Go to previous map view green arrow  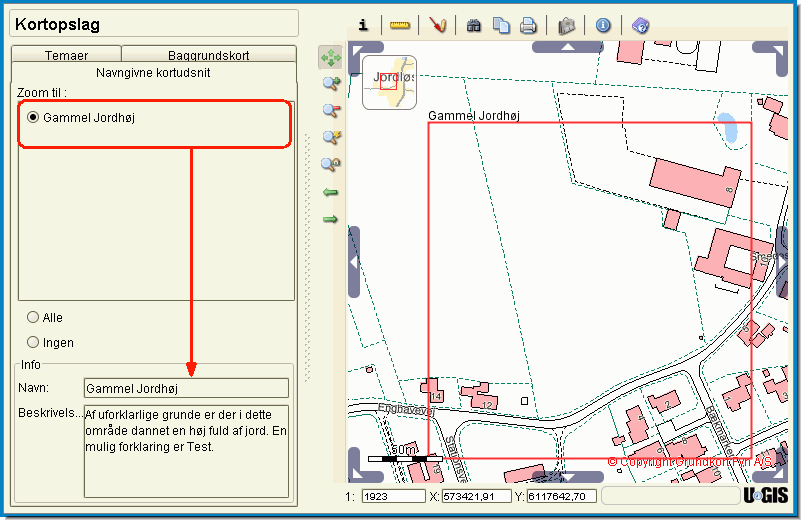point(331,193)
